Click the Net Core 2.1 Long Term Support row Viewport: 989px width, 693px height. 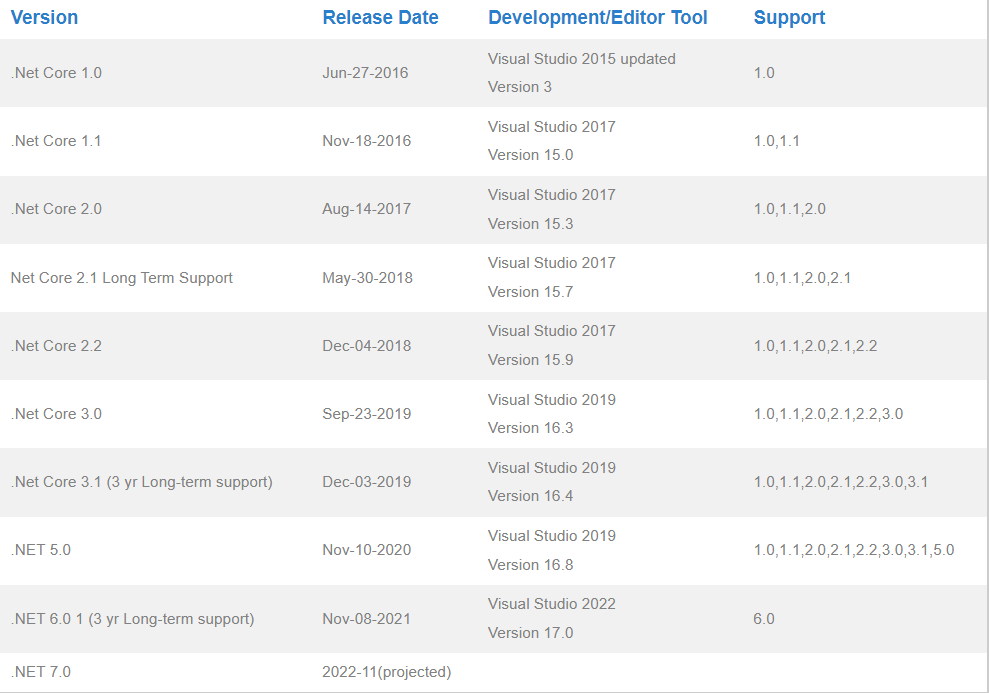pyautogui.click(x=121, y=278)
